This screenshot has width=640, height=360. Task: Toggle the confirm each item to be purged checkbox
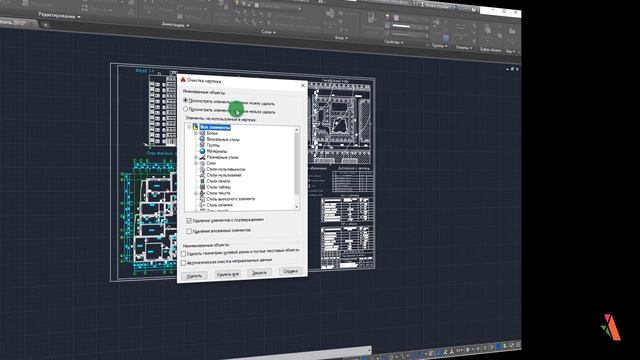pyautogui.click(x=189, y=221)
